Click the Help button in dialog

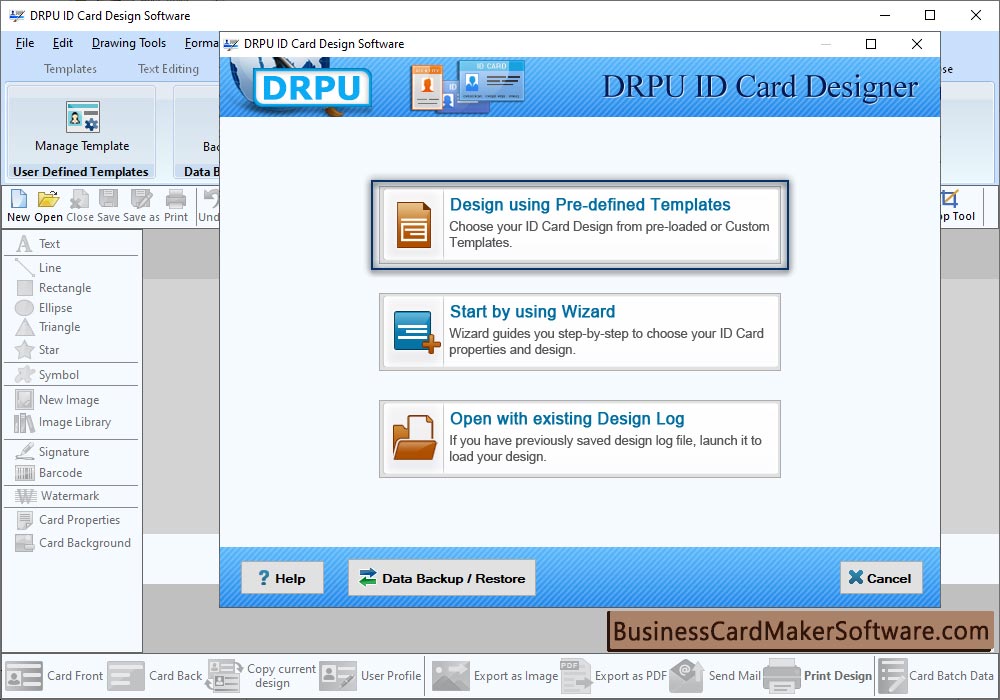(282, 578)
